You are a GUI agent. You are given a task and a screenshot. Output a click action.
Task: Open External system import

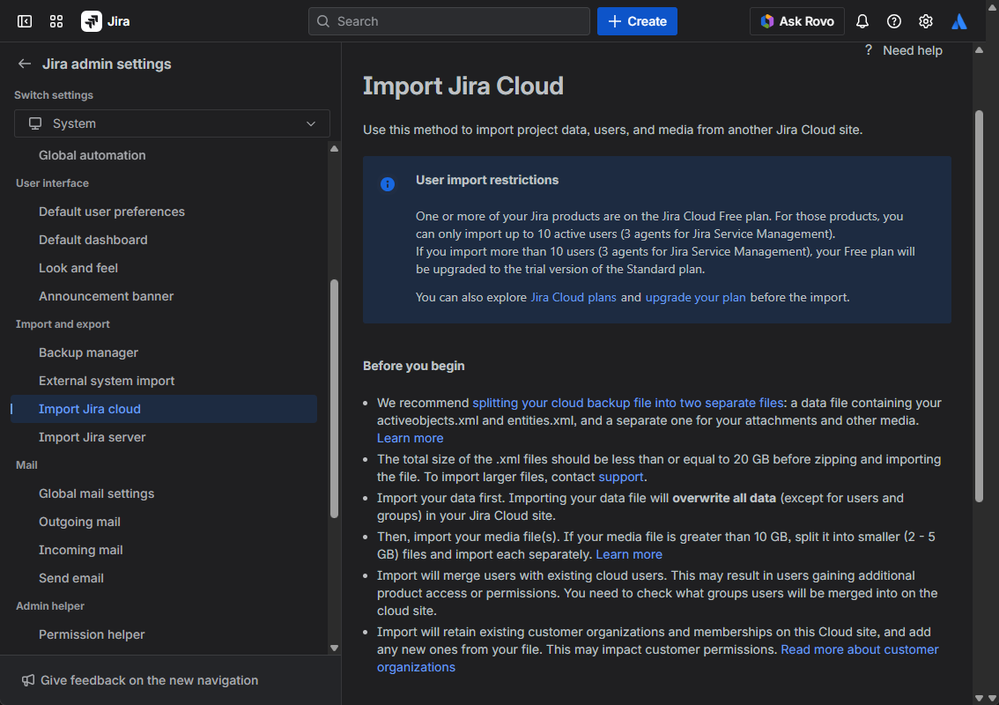106,381
